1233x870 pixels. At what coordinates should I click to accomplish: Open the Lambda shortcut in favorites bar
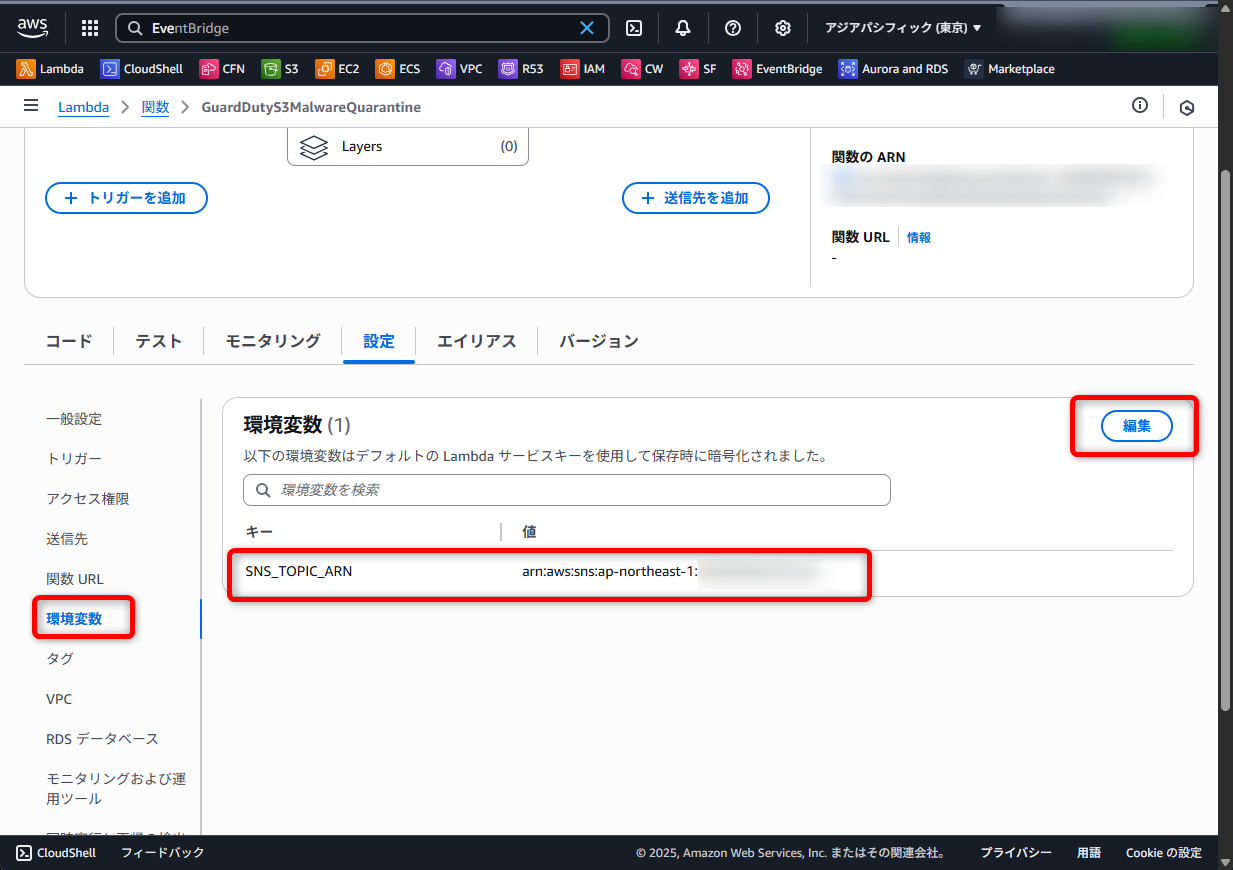coord(51,69)
